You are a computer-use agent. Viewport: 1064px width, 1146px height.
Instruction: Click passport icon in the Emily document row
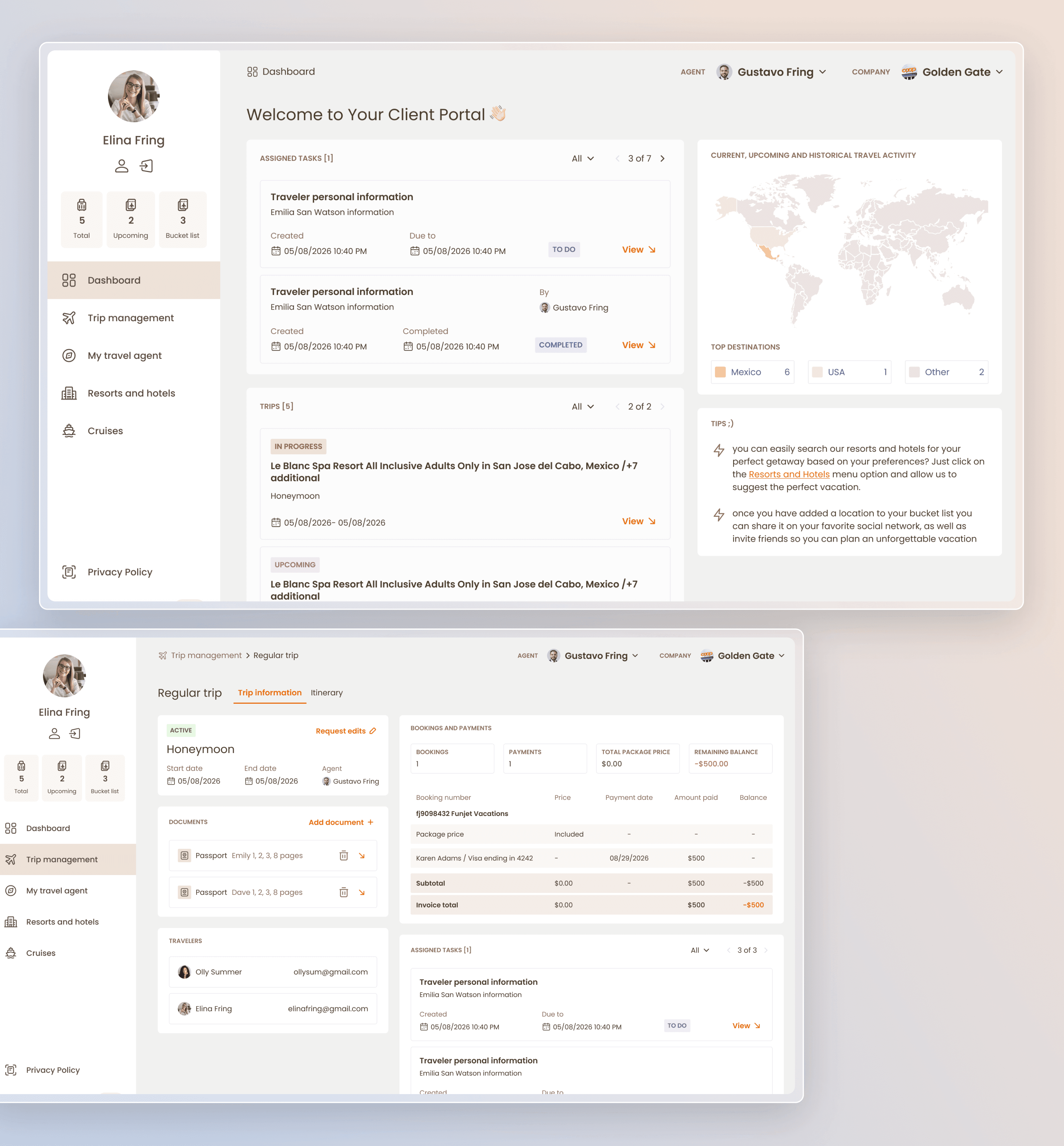point(184,856)
